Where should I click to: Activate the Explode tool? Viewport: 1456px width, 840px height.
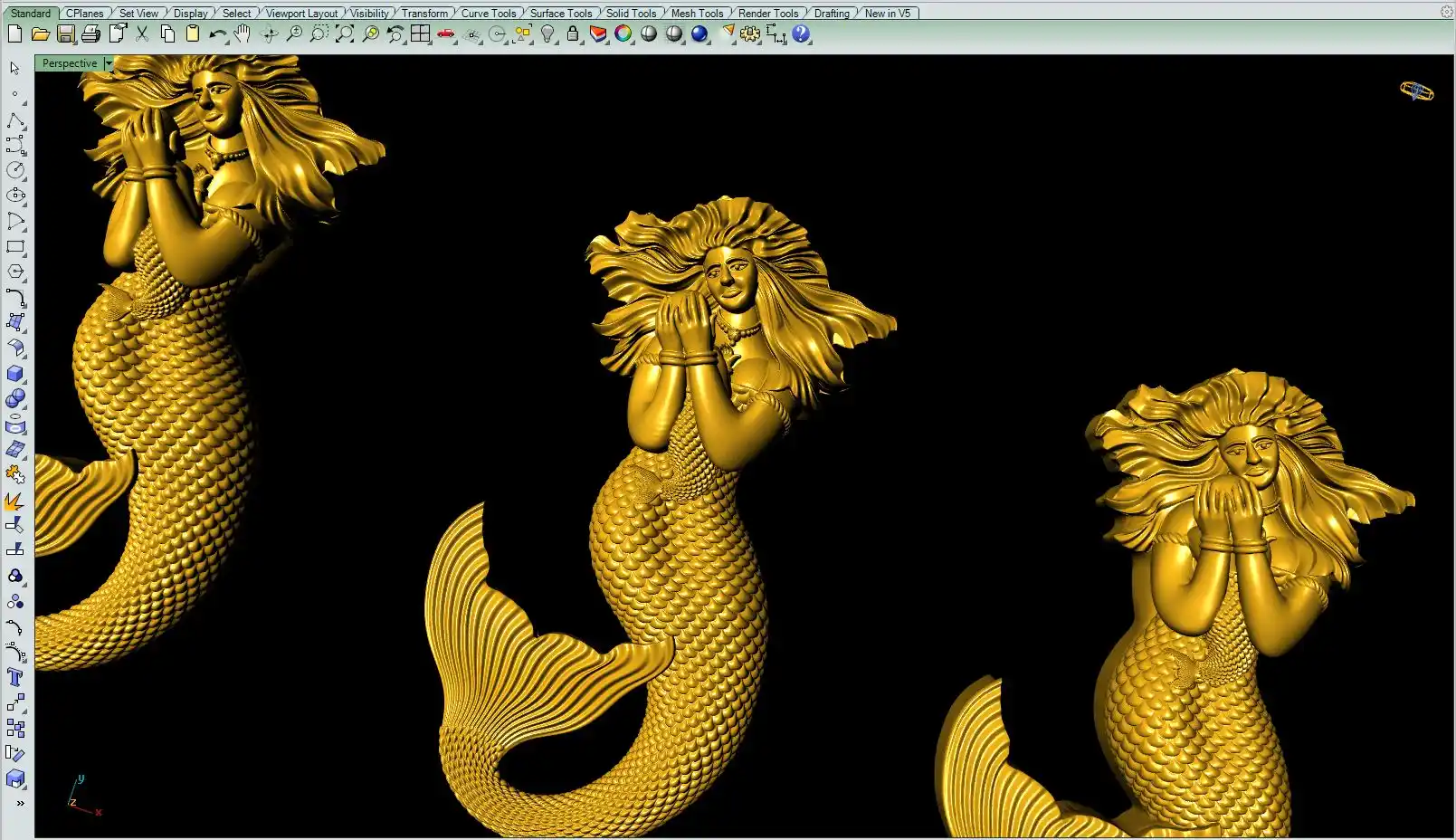point(15,501)
